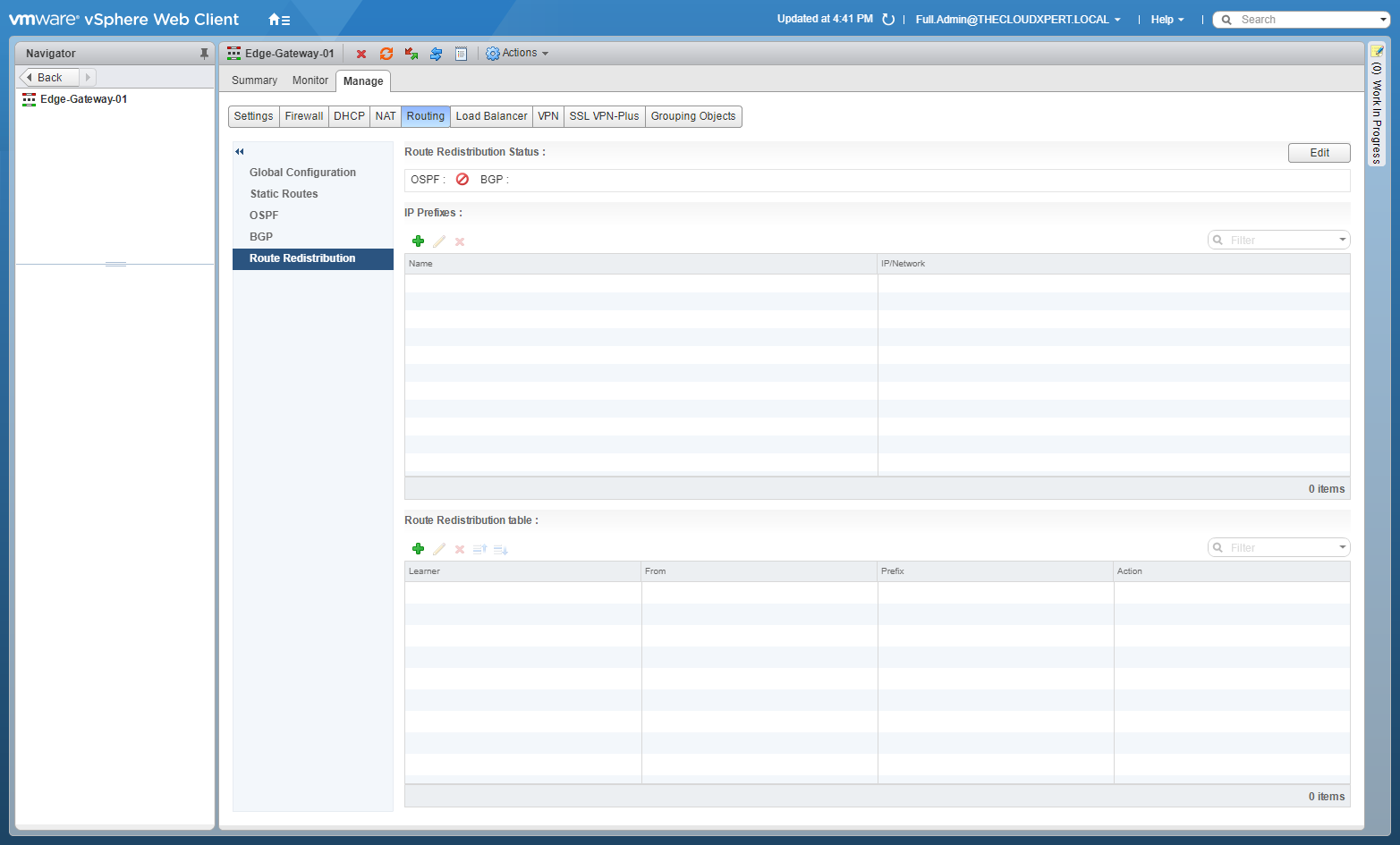This screenshot has width=1400, height=845.
Task: Click the notepad log icon in toolbar
Action: [461, 55]
